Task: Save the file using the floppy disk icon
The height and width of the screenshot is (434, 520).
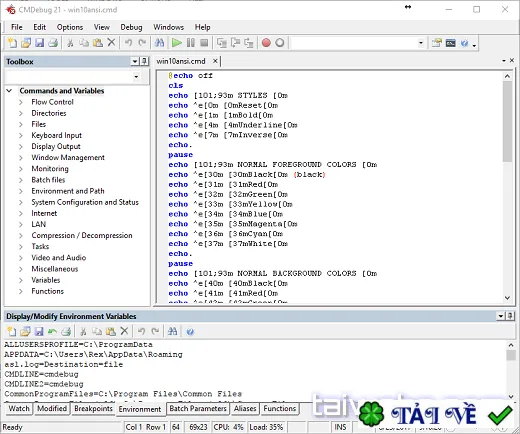Action: click(x=40, y=43)
